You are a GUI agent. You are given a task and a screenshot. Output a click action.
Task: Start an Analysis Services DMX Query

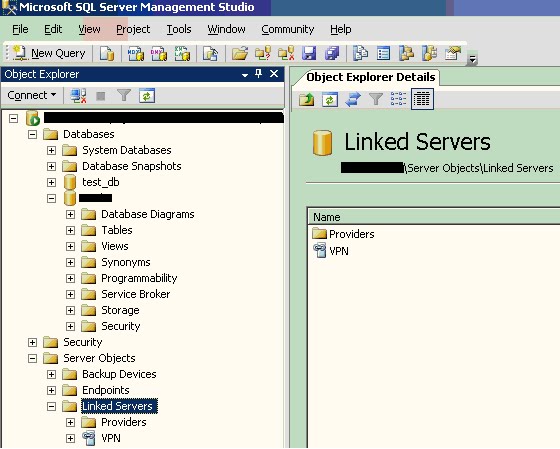pos(159,54)
